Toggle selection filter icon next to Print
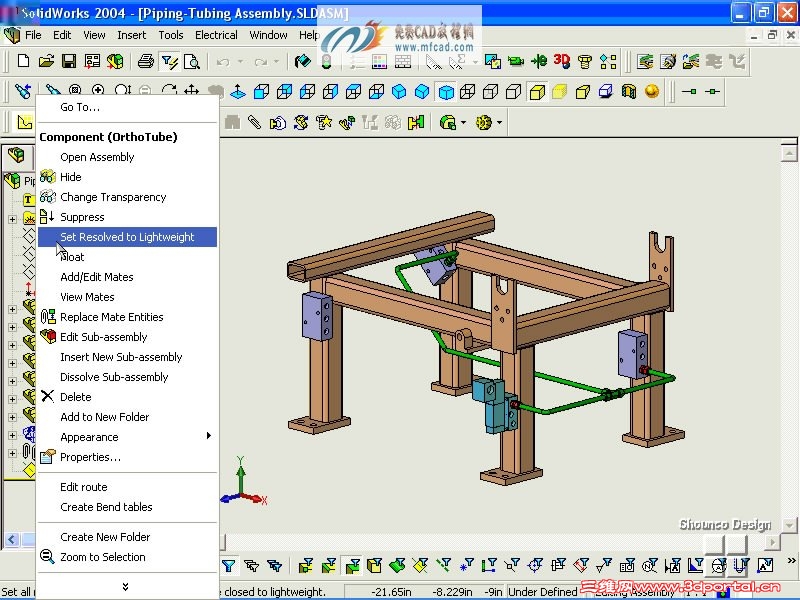 click(x=169, y=62)
